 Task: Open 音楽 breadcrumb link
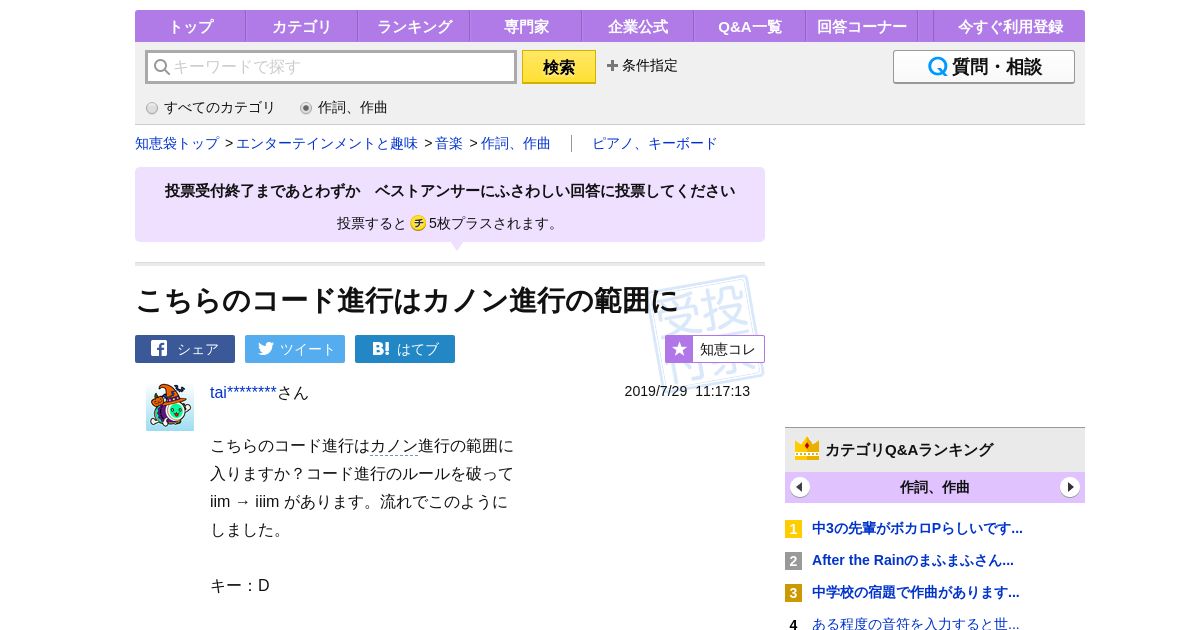click(x=449, y=143)
